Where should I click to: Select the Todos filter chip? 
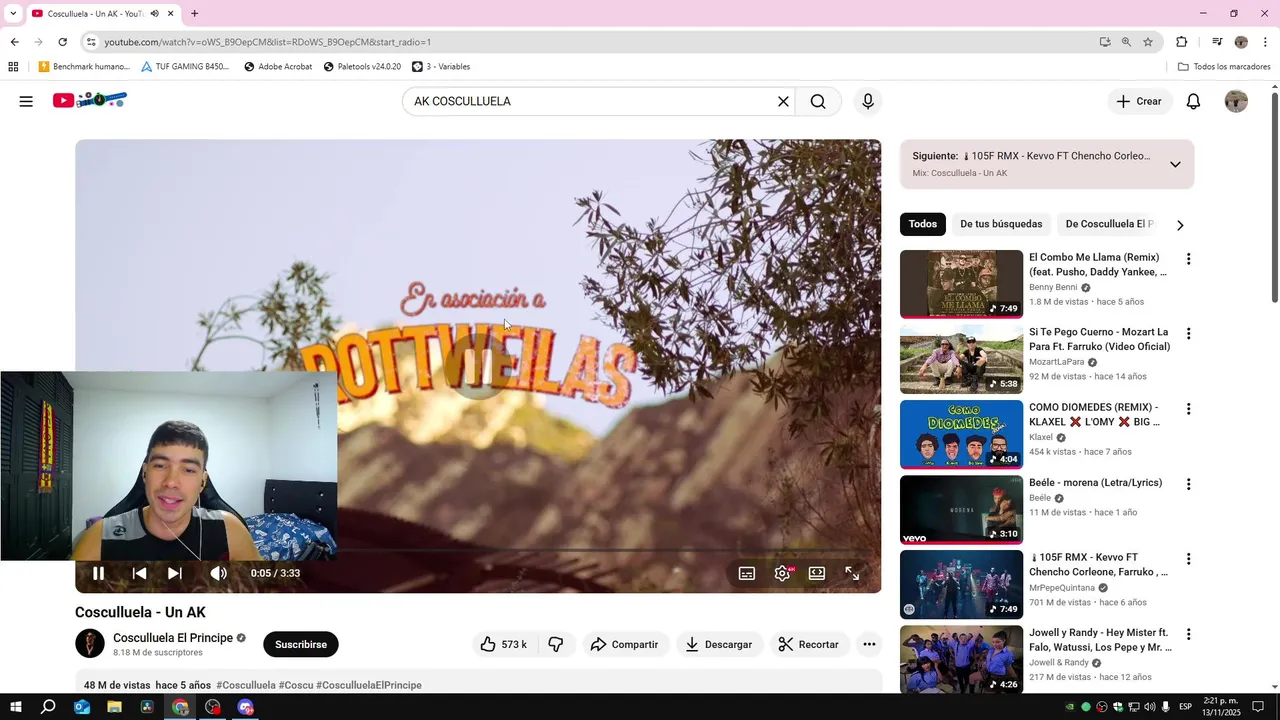923,224
